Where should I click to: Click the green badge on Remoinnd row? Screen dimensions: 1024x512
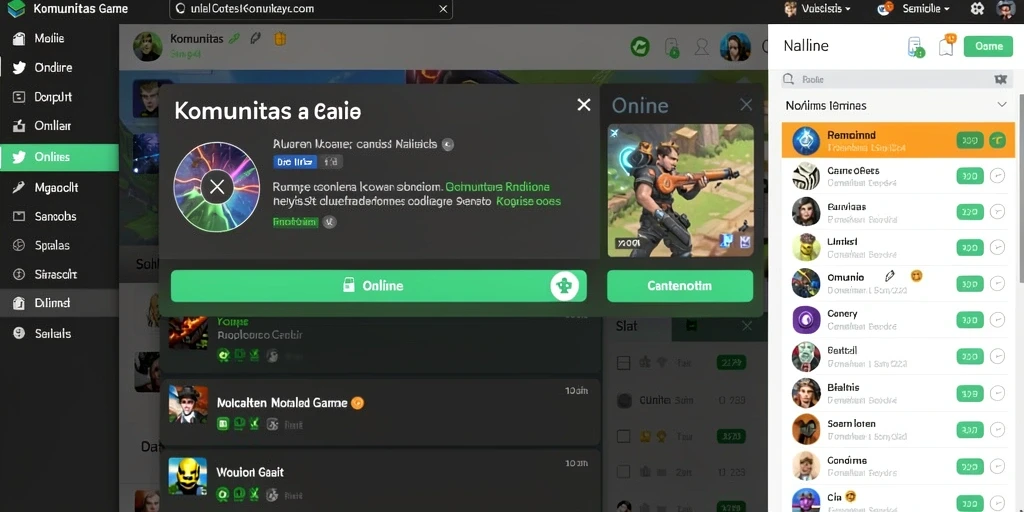(x=970, y=140)
